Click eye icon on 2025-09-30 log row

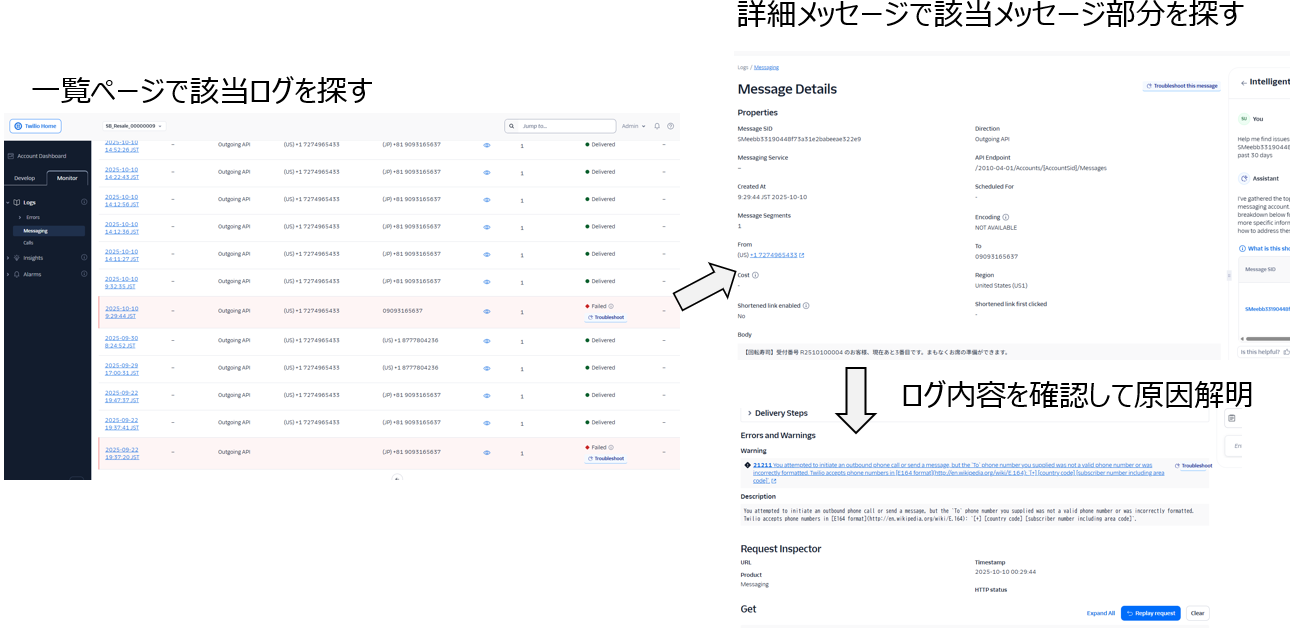pos(487,340)
